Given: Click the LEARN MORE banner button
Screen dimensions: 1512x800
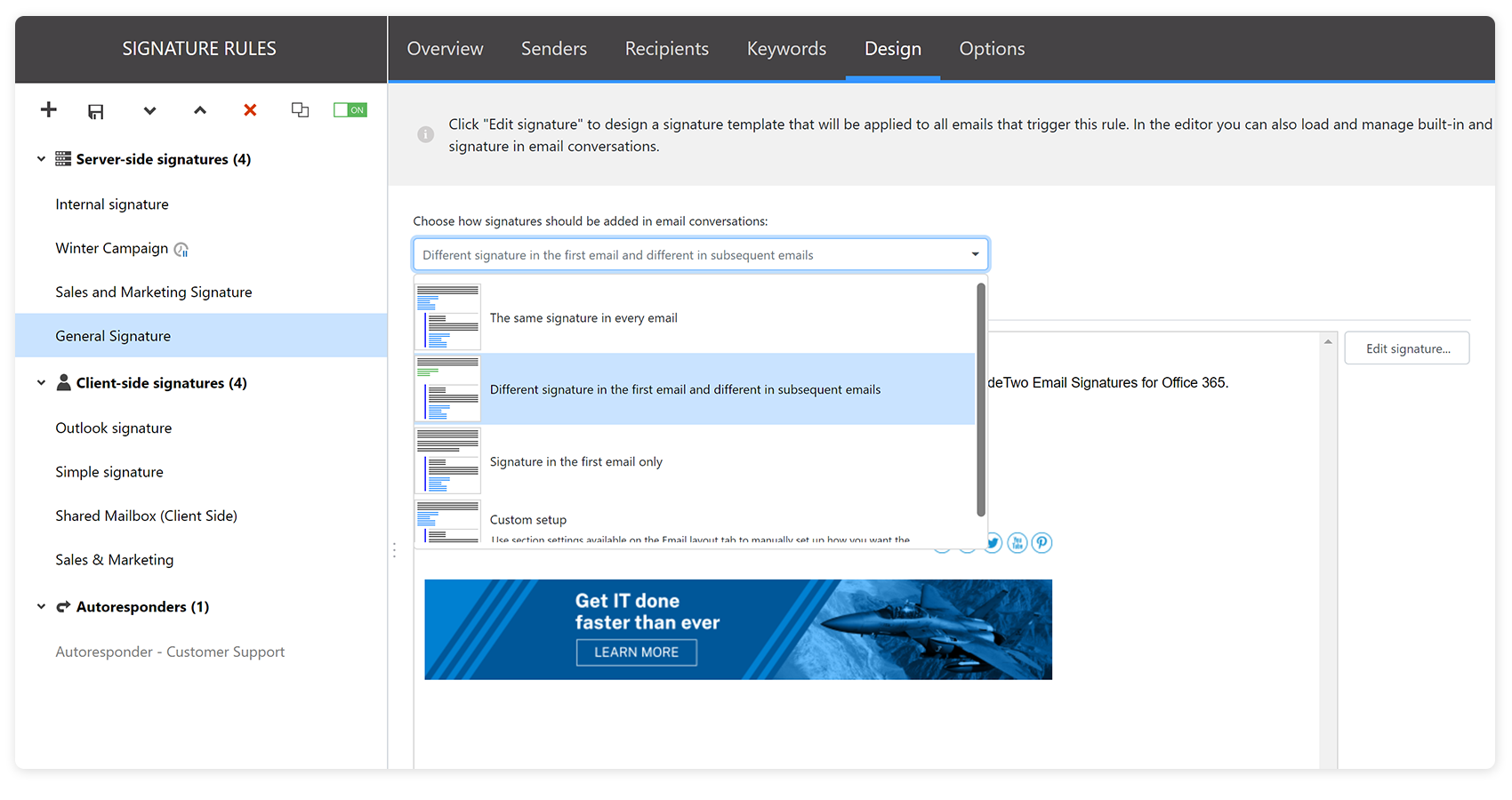Looking at the screenshot, I should coord(636,652).
